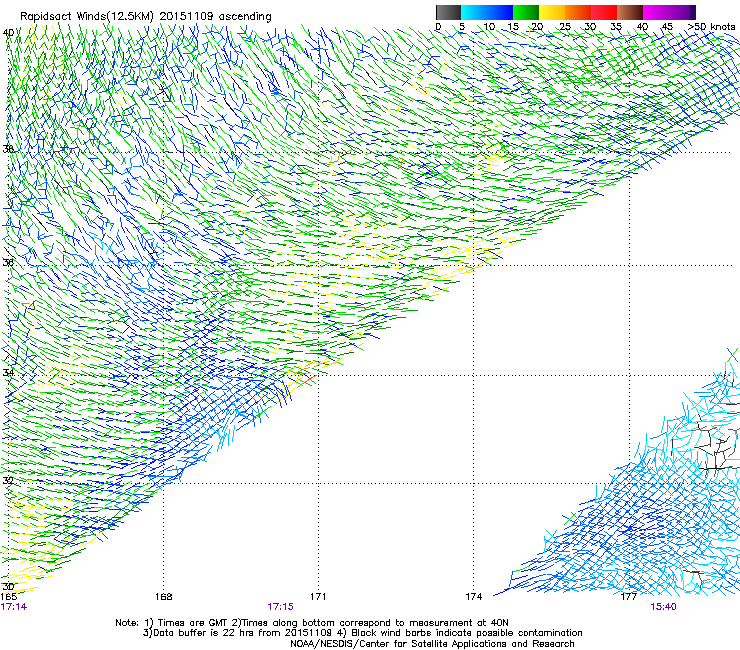
Task: Click the purple 17:15 time label
Action: tap(280, 607)
